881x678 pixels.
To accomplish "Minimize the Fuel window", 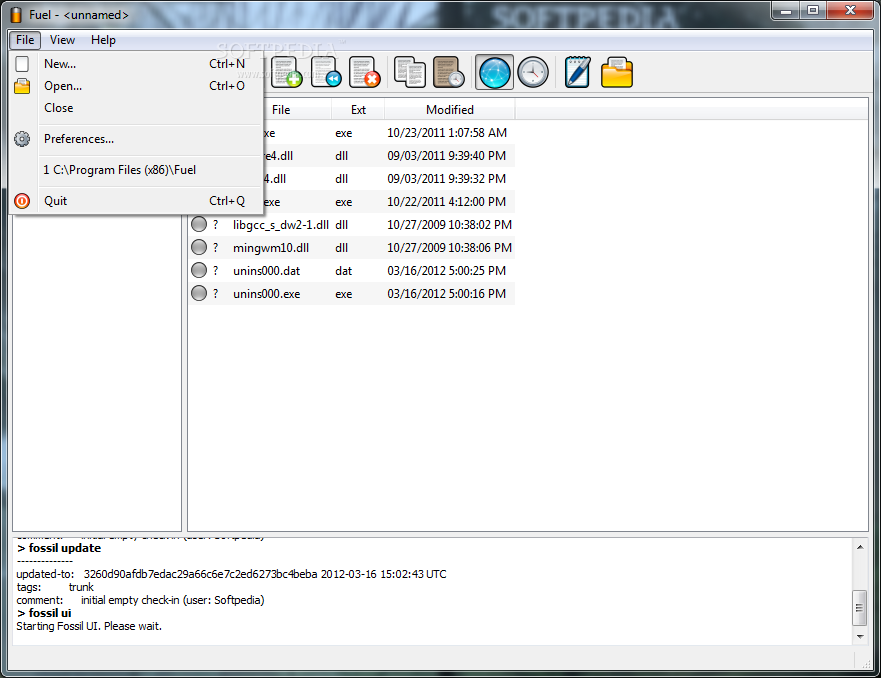I will [786, 11].
